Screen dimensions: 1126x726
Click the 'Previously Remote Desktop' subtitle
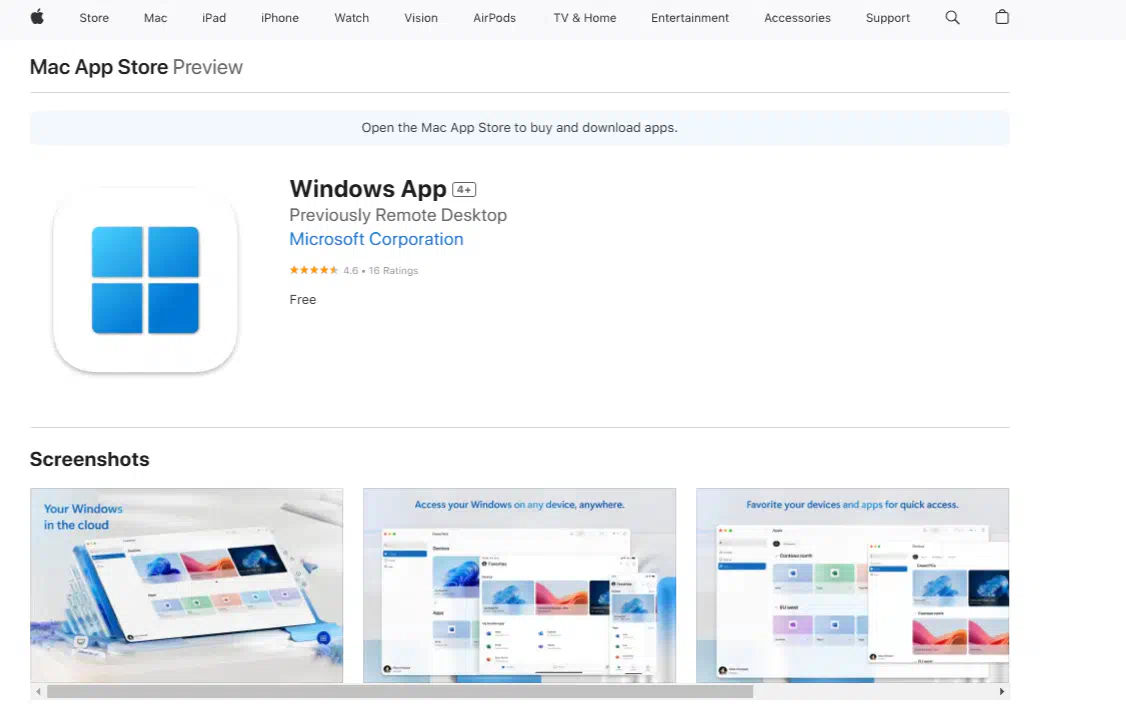click(398, 215)
